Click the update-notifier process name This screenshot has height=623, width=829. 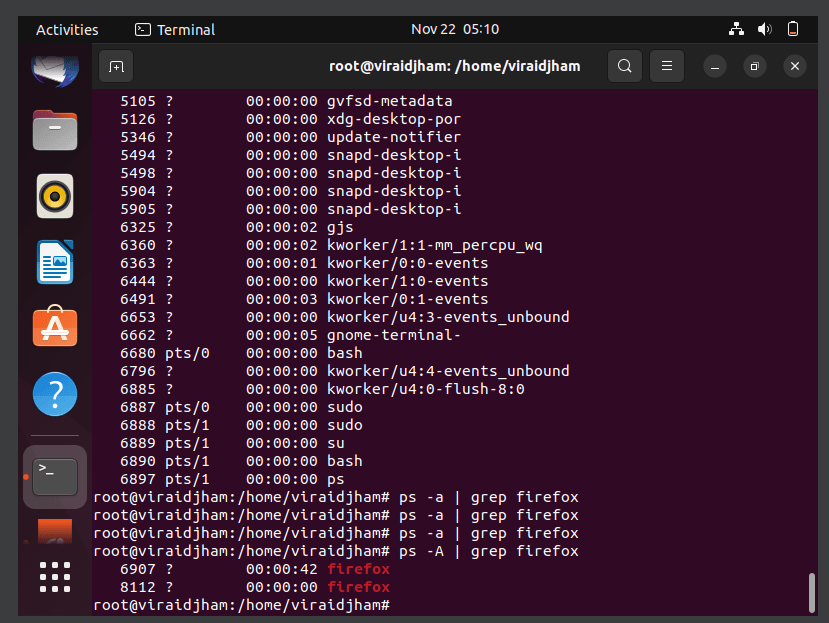coord(394,137)
